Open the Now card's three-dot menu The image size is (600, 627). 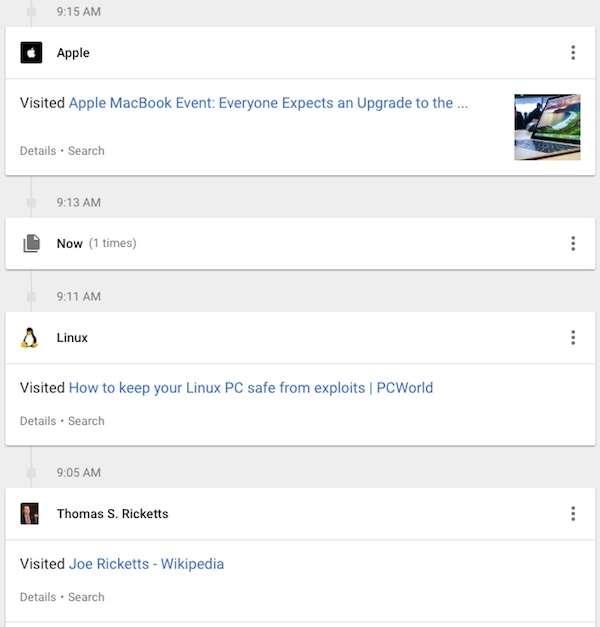pos(573,243)
